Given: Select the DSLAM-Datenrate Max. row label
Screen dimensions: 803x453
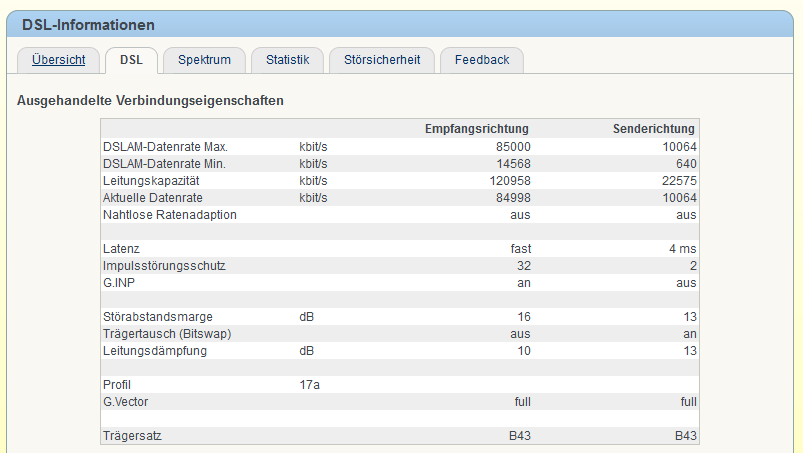Looking at the screenshot, I should click(166, 147).
